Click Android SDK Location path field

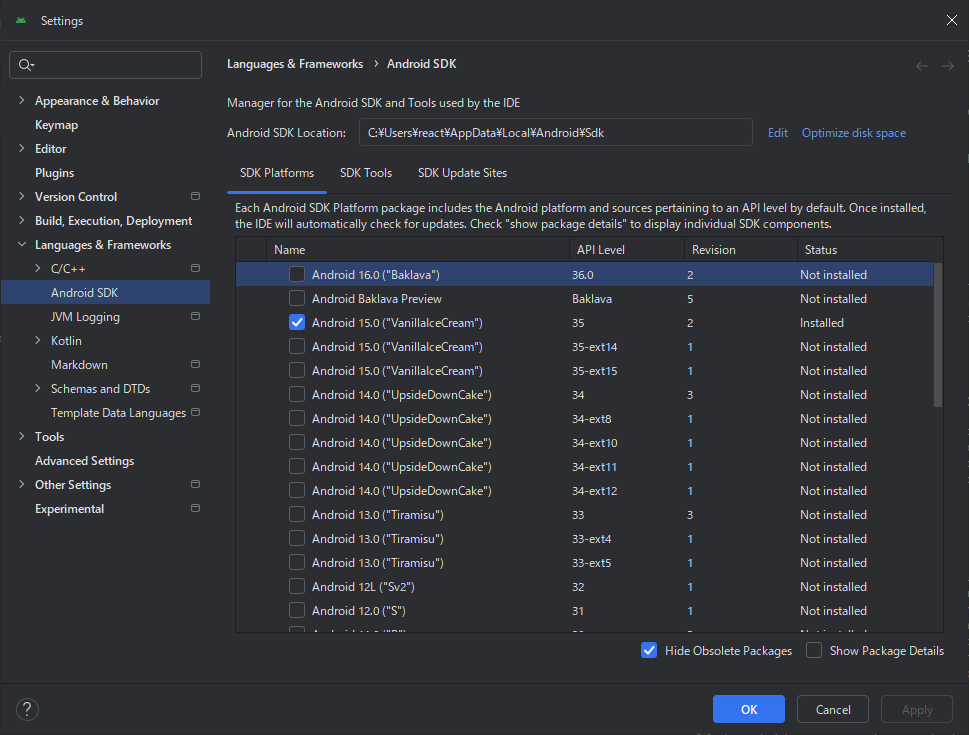(x=556, y=132)
